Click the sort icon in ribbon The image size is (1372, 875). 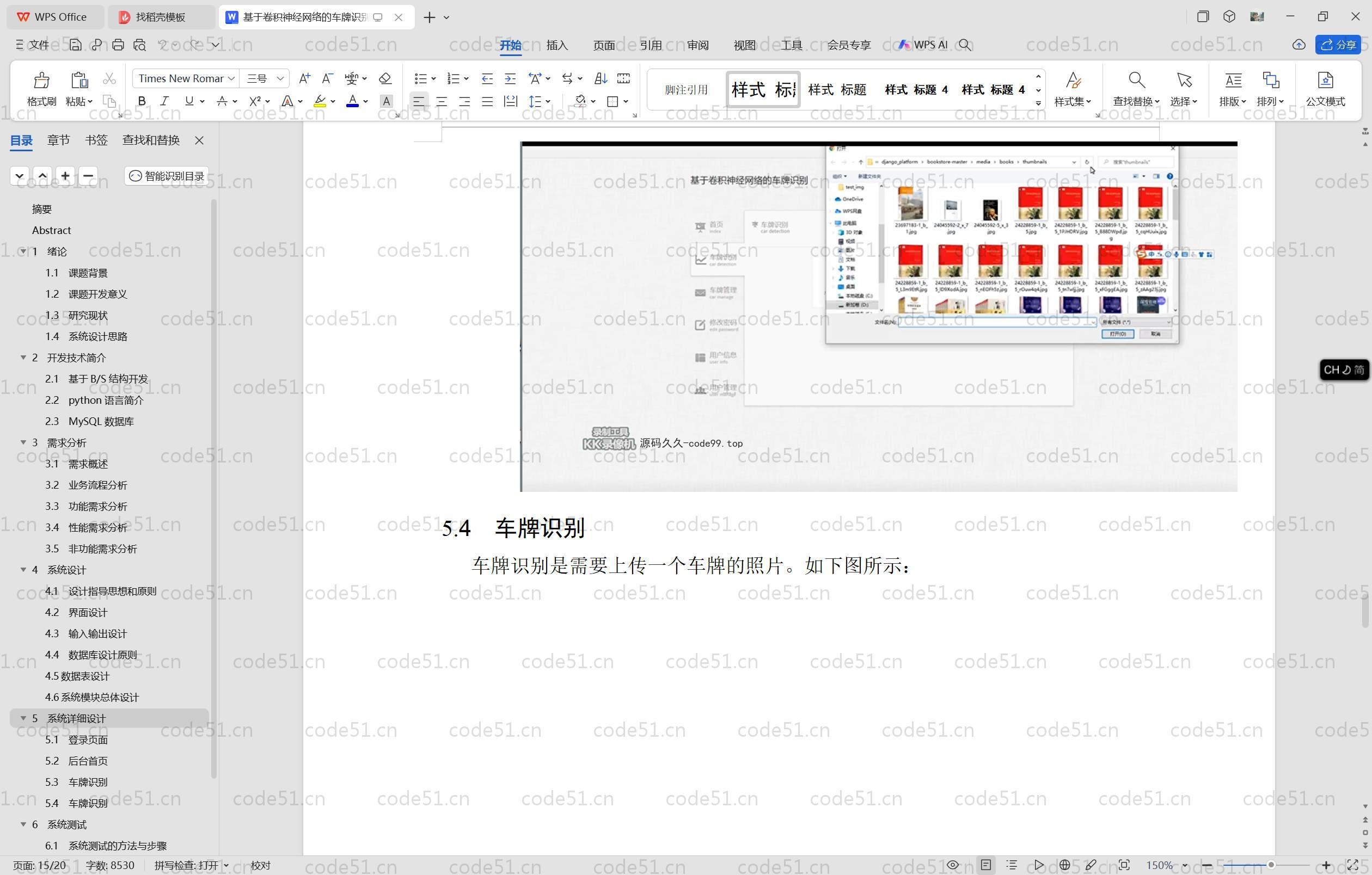click(601, 78)
